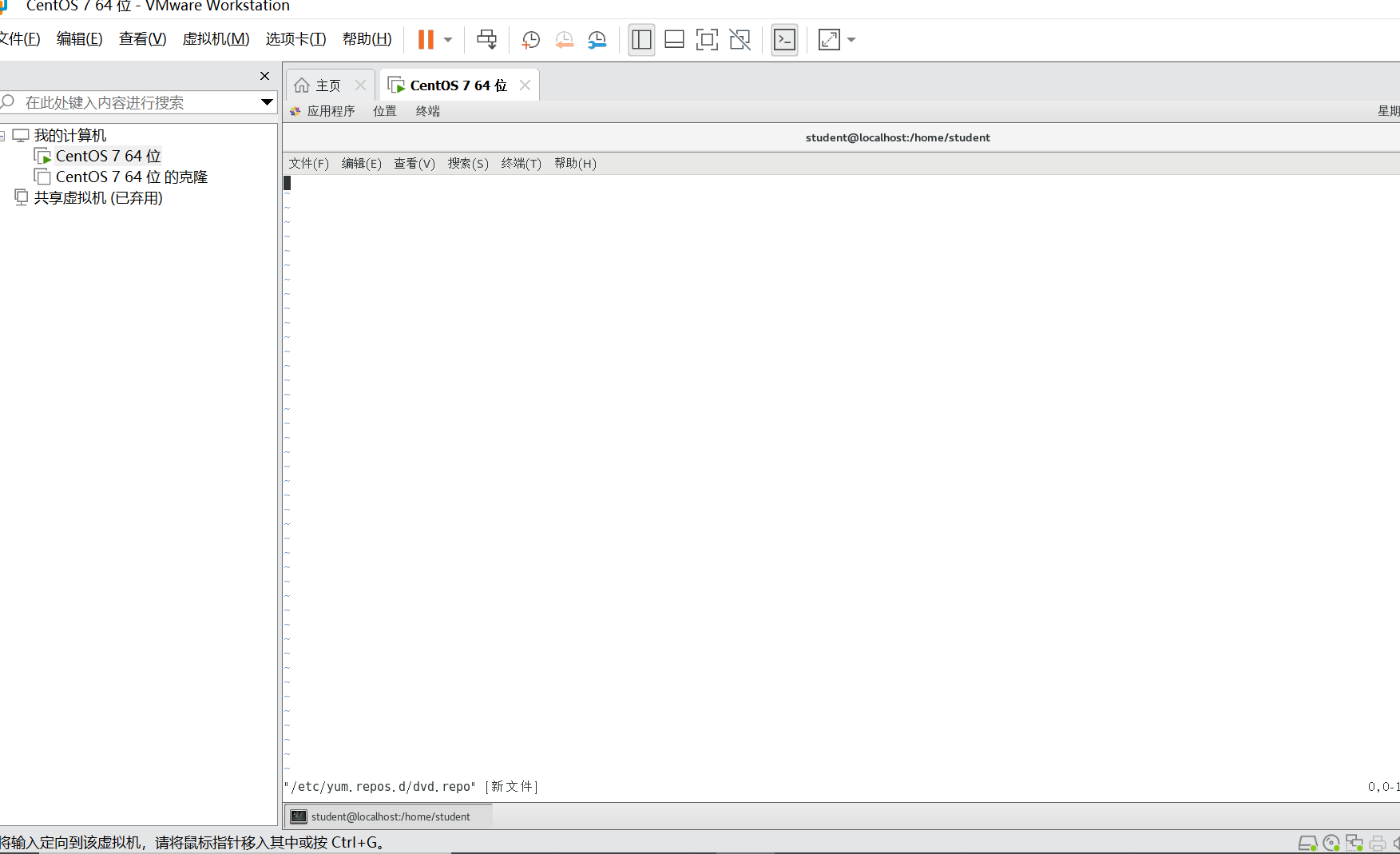The image size is (1400, 854).
Task: Take a snapshot of the virtual machine
Action: click(530, 40)
